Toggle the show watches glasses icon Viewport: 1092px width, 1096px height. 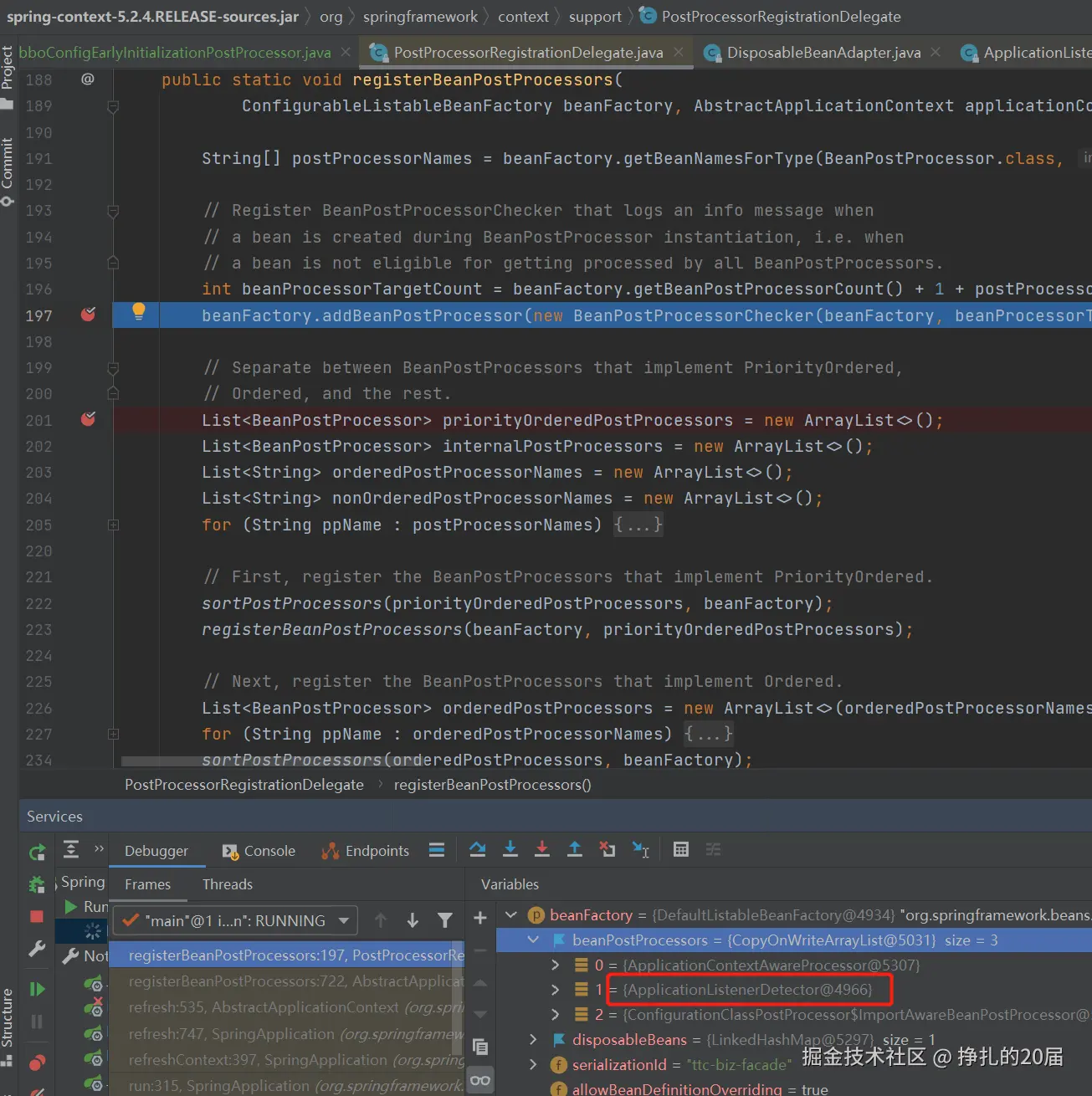click(480, 1080)
